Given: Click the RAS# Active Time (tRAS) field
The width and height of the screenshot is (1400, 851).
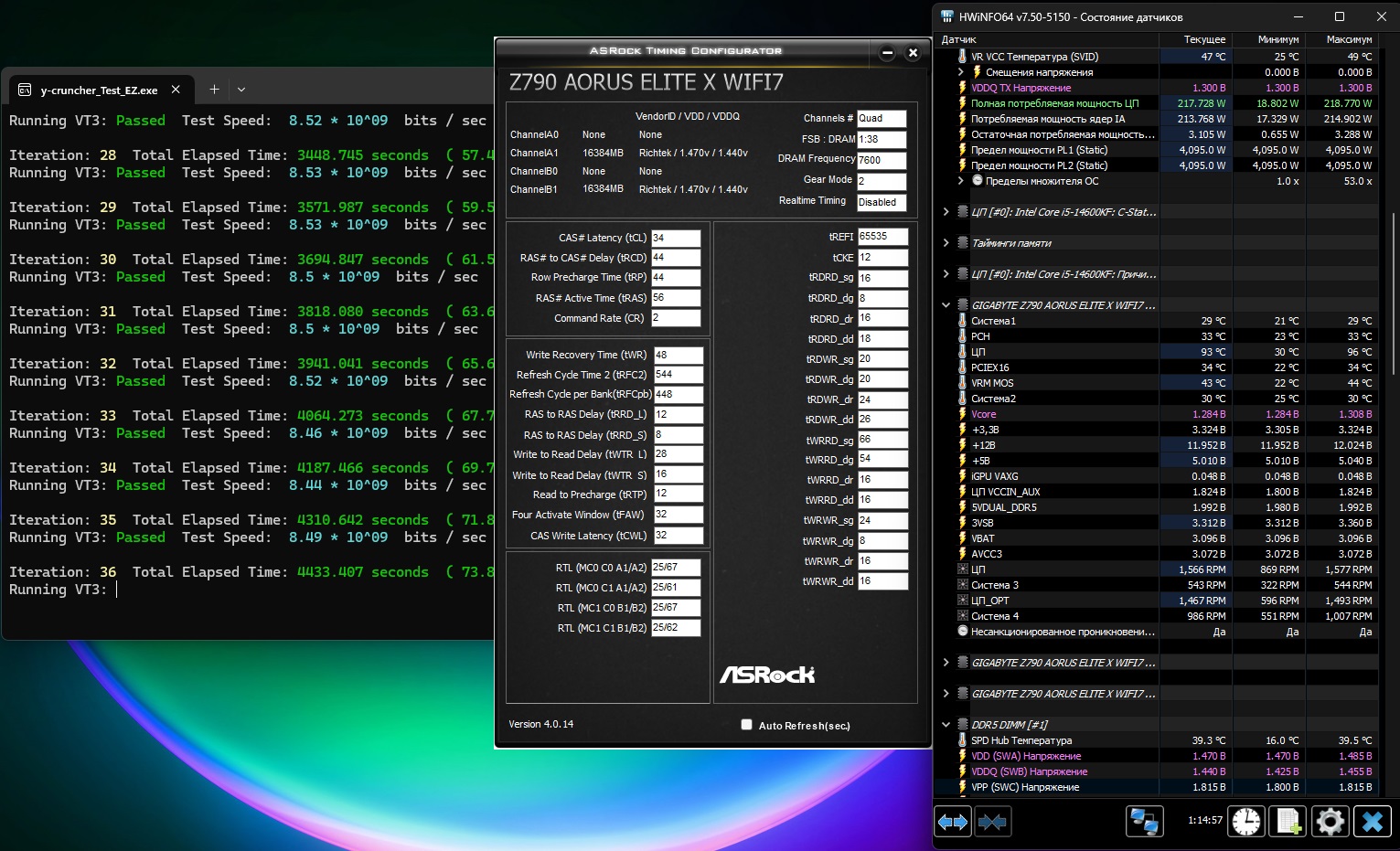Looking at the screenshot, I should pyautogui.click(x=676, y=298).
